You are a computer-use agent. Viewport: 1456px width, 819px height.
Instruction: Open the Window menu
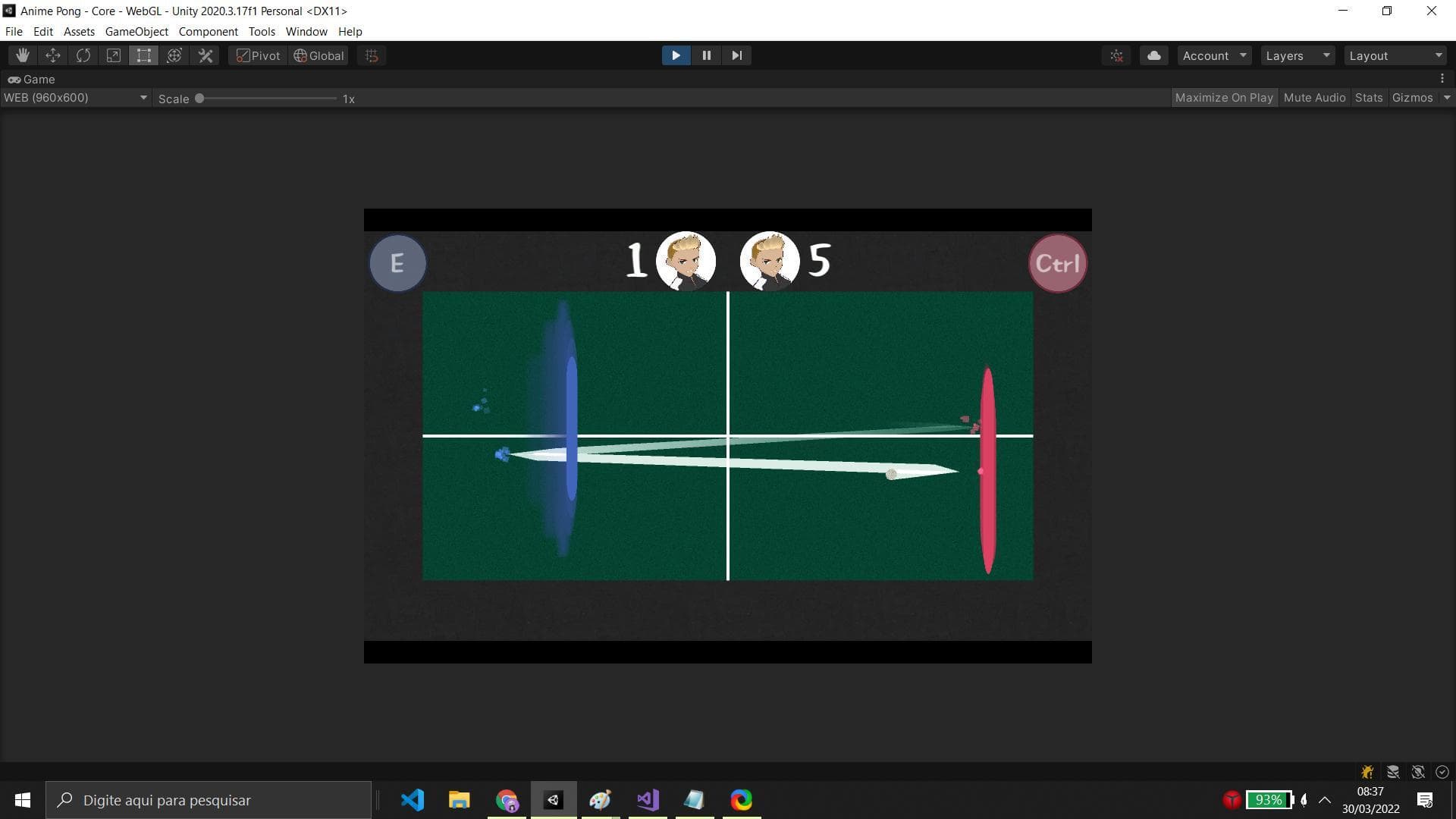coord(306,32)
